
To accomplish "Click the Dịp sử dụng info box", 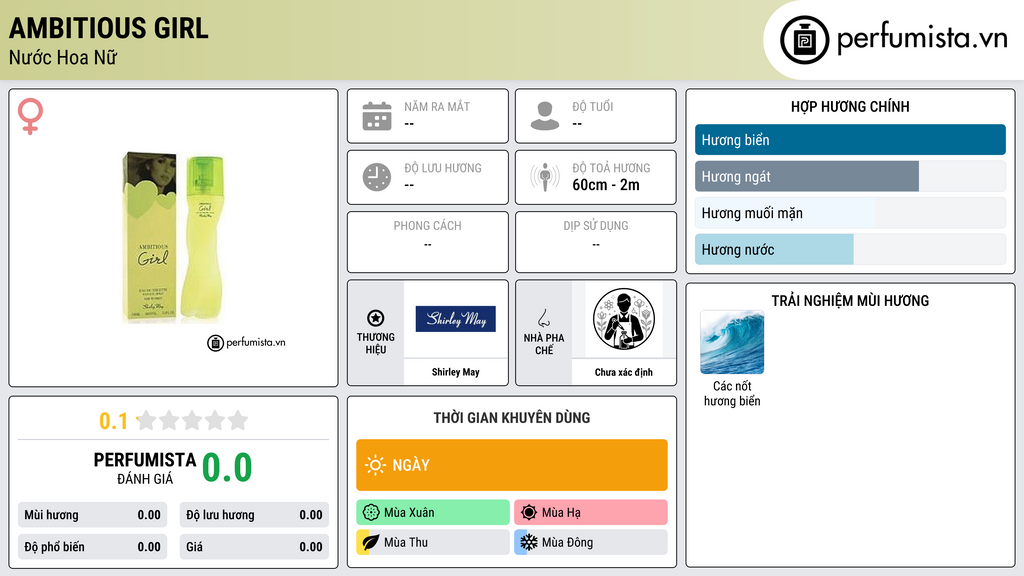I will click(x=596, y=242).
